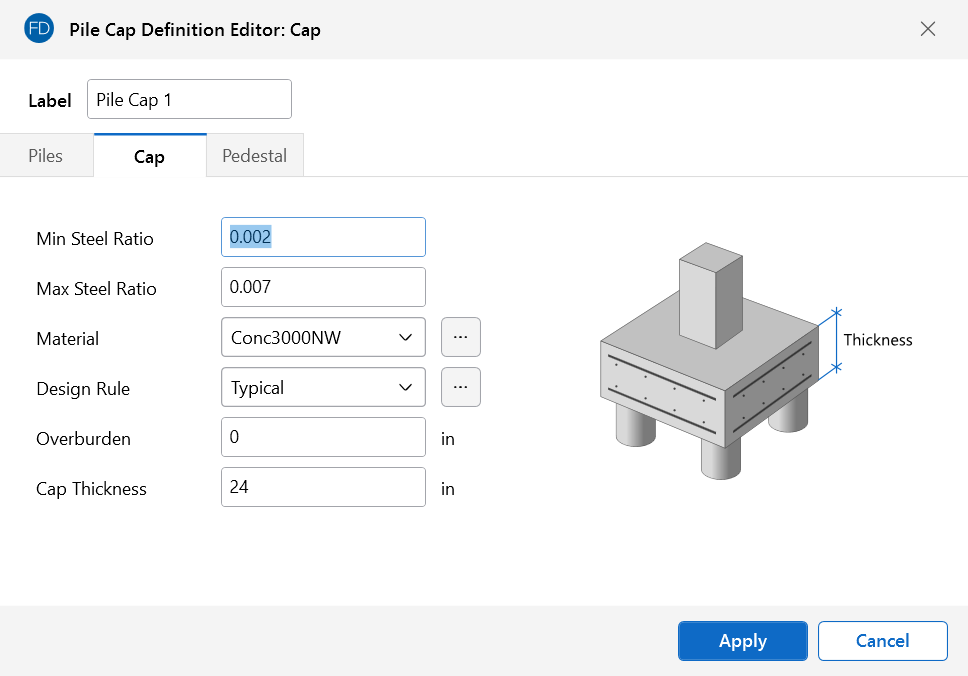Click the Cancel button

(882, 641)
